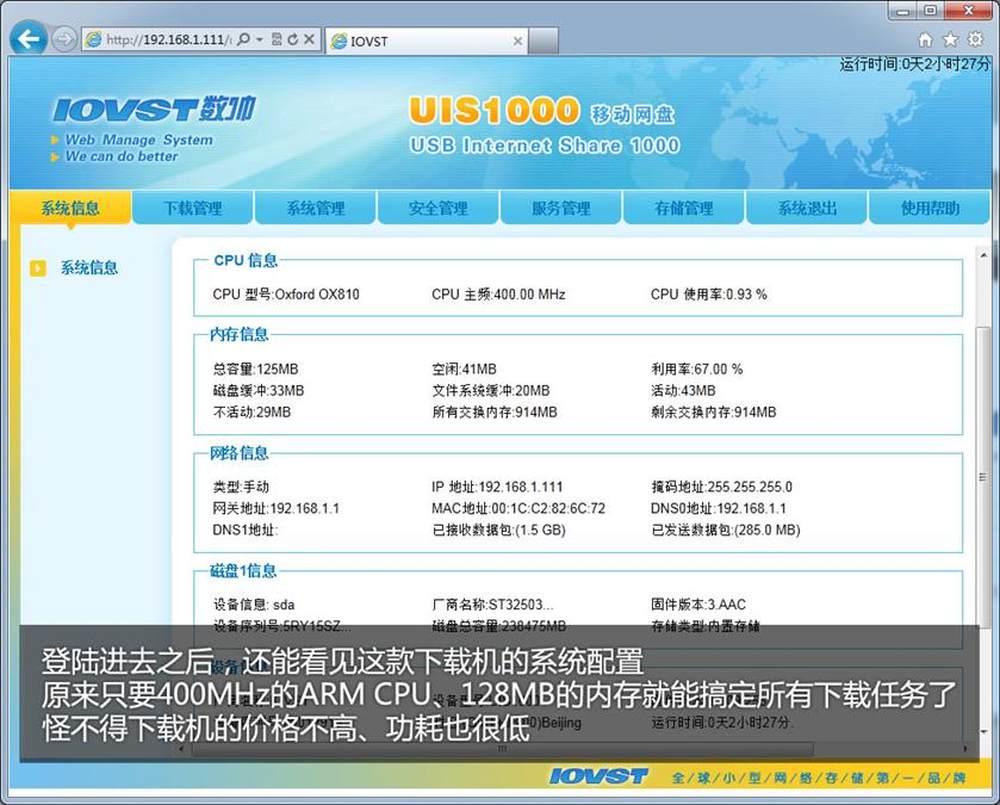Click the compatibility view icon in address bar
The width and height of the screenshot is (1000, 805).
[x=277, y=40]
